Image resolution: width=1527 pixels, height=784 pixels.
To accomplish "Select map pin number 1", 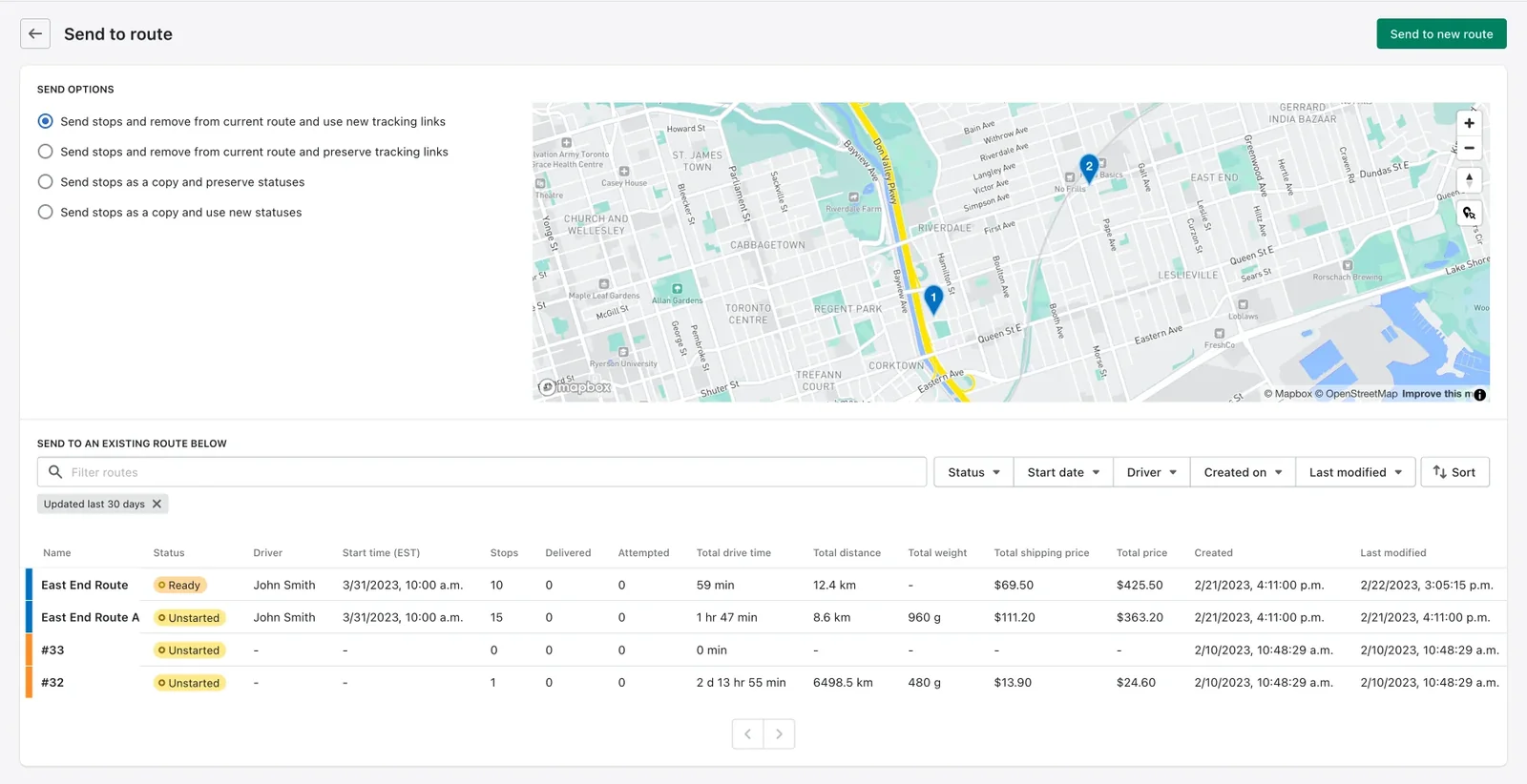I will click(933, 299).
